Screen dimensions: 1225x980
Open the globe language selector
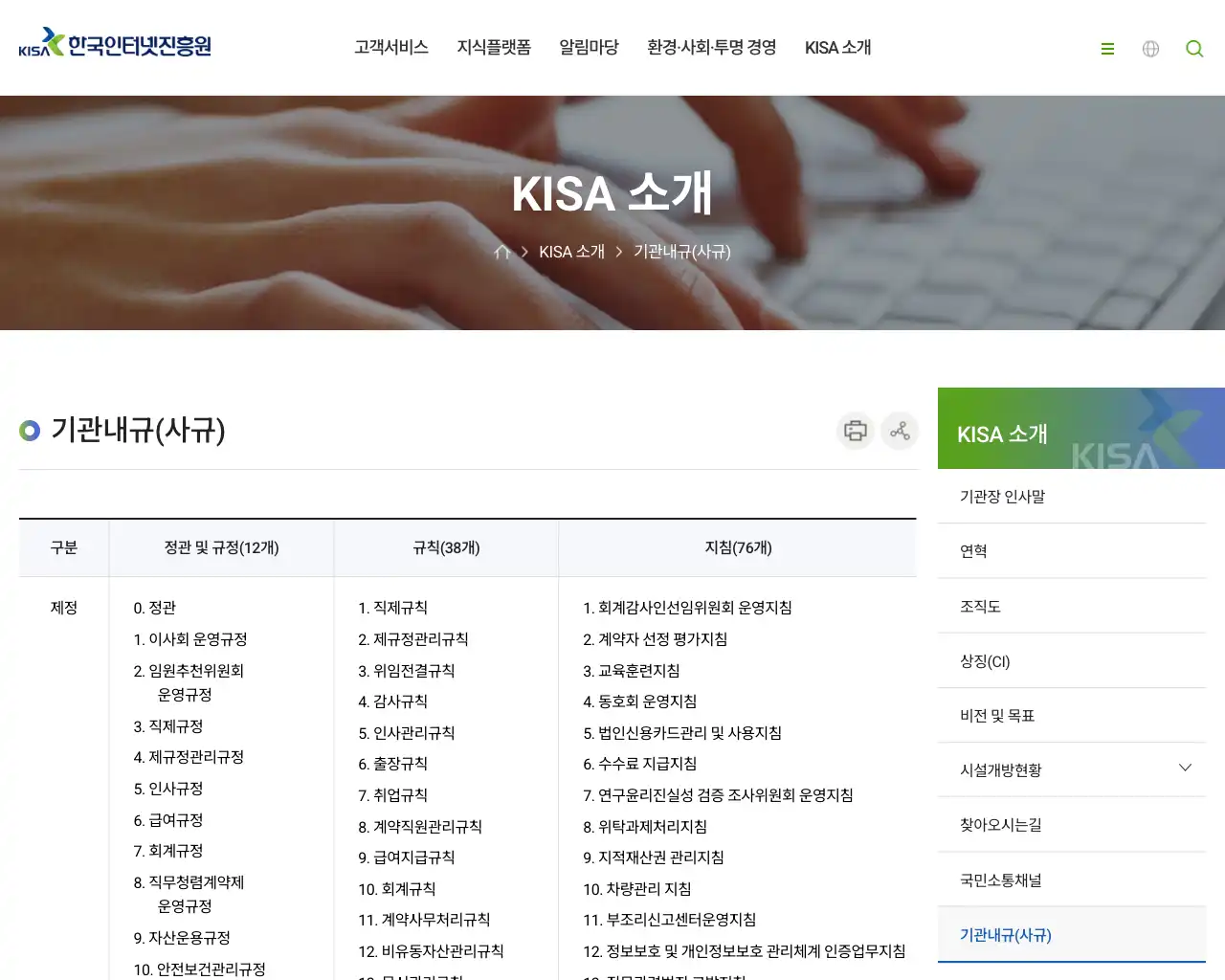(x=1150, y=48)
